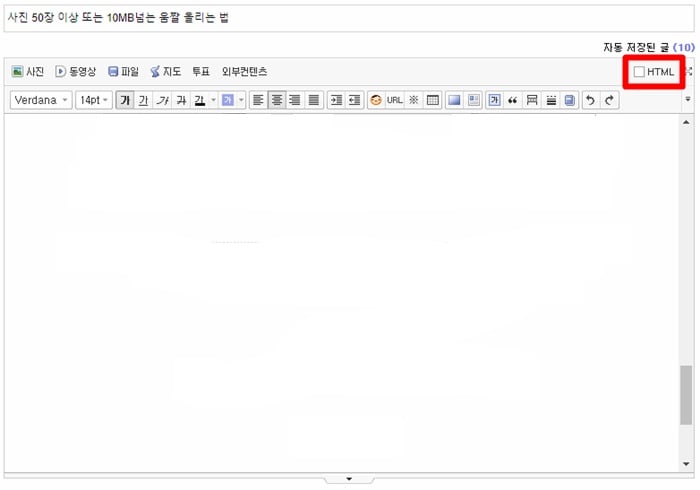700x490 pixels.
Task: Insert a URL link
Action: [395, 100]
